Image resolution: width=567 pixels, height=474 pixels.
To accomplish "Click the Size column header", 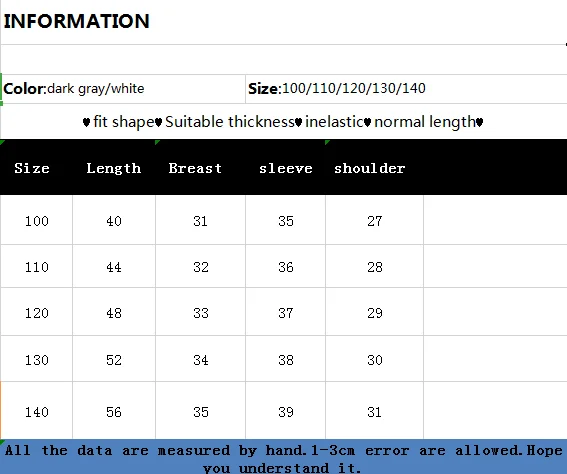I will pos(32,168).
